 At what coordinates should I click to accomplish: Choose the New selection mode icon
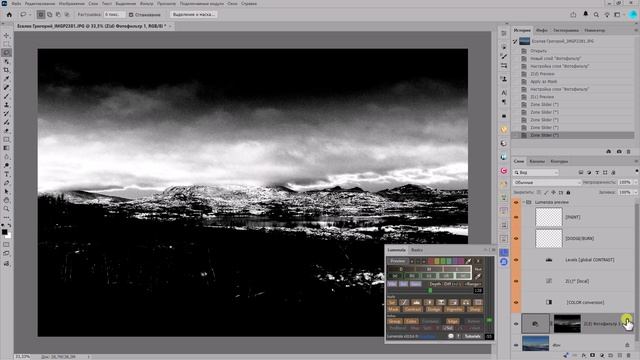pyautogui.click(x=41, y=14)
